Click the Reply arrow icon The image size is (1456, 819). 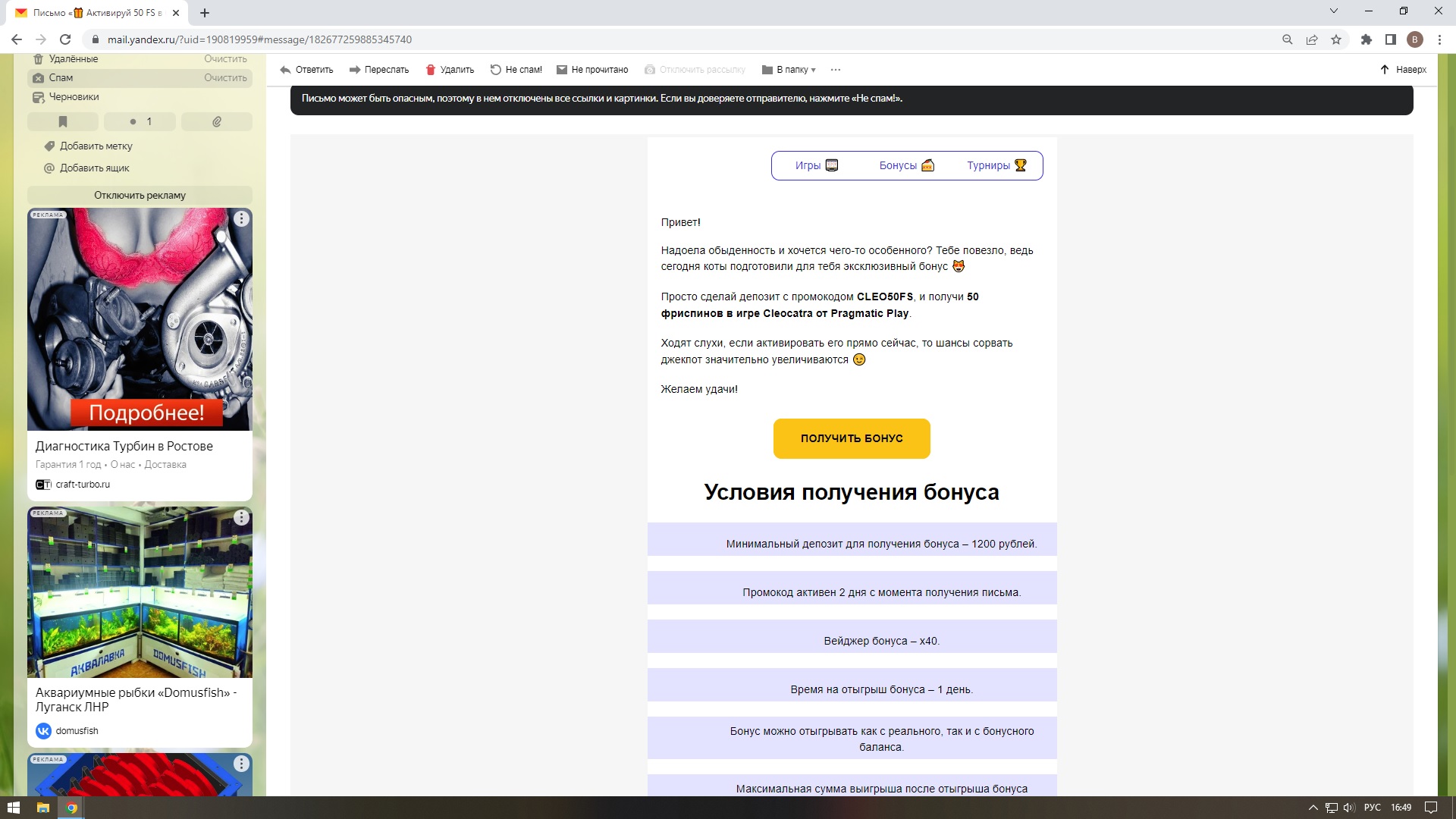285,70
